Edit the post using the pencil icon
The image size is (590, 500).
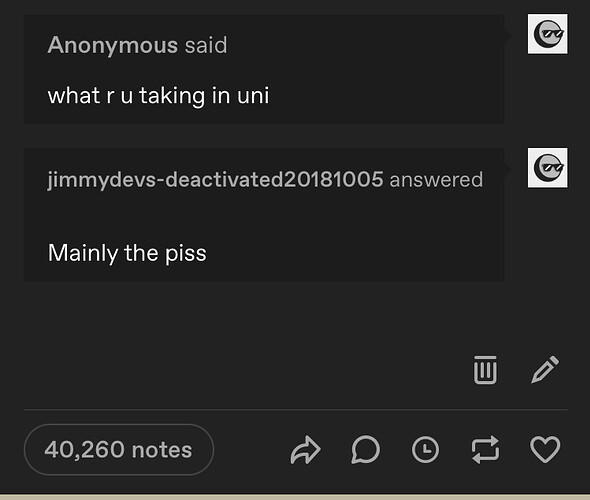(545, 369)
